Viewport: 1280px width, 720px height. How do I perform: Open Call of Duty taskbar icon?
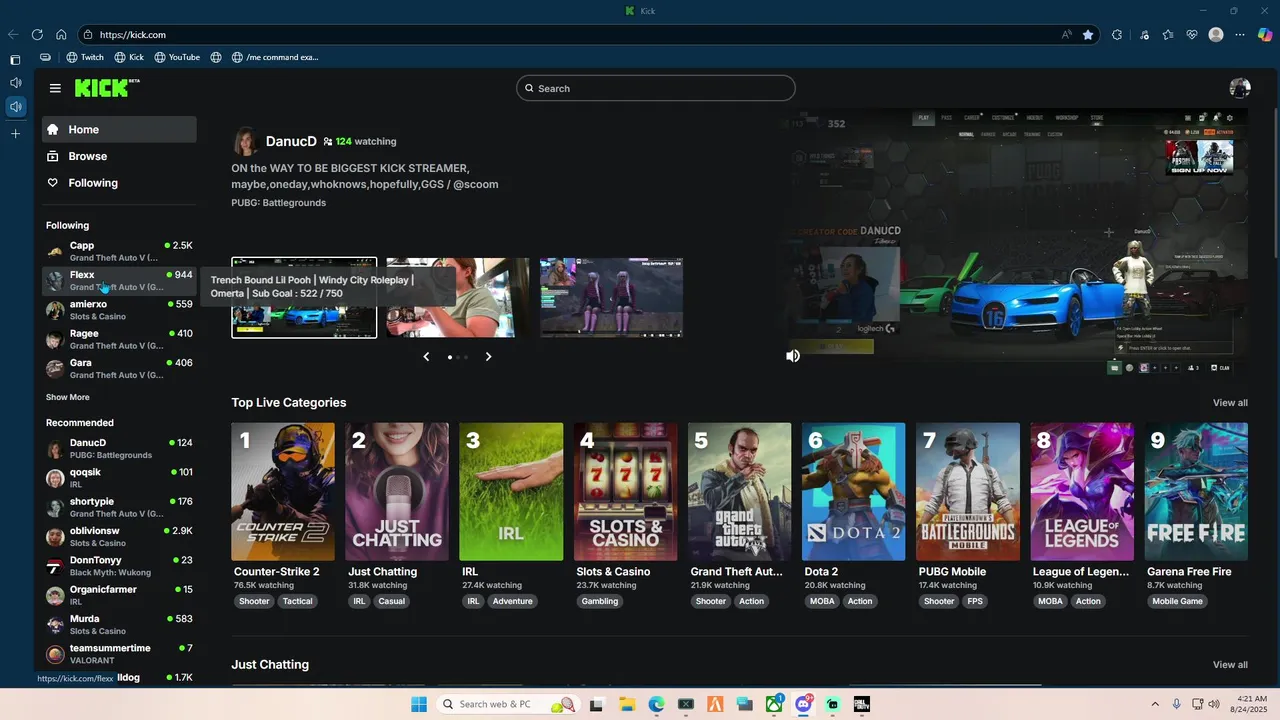pyautogui.click(x=862, y=704)
